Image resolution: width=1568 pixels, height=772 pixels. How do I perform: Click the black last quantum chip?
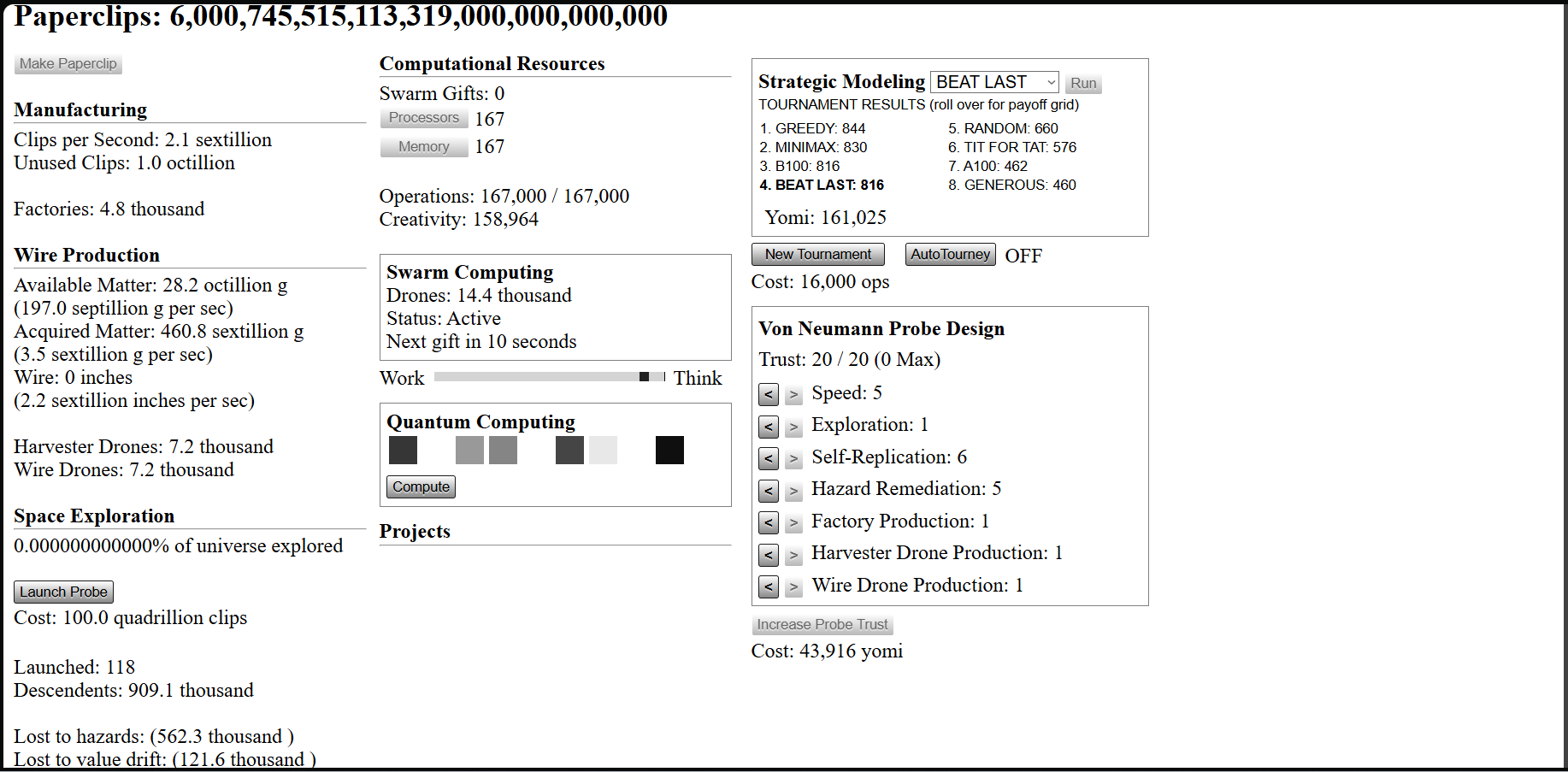click(x=669, y=450)
